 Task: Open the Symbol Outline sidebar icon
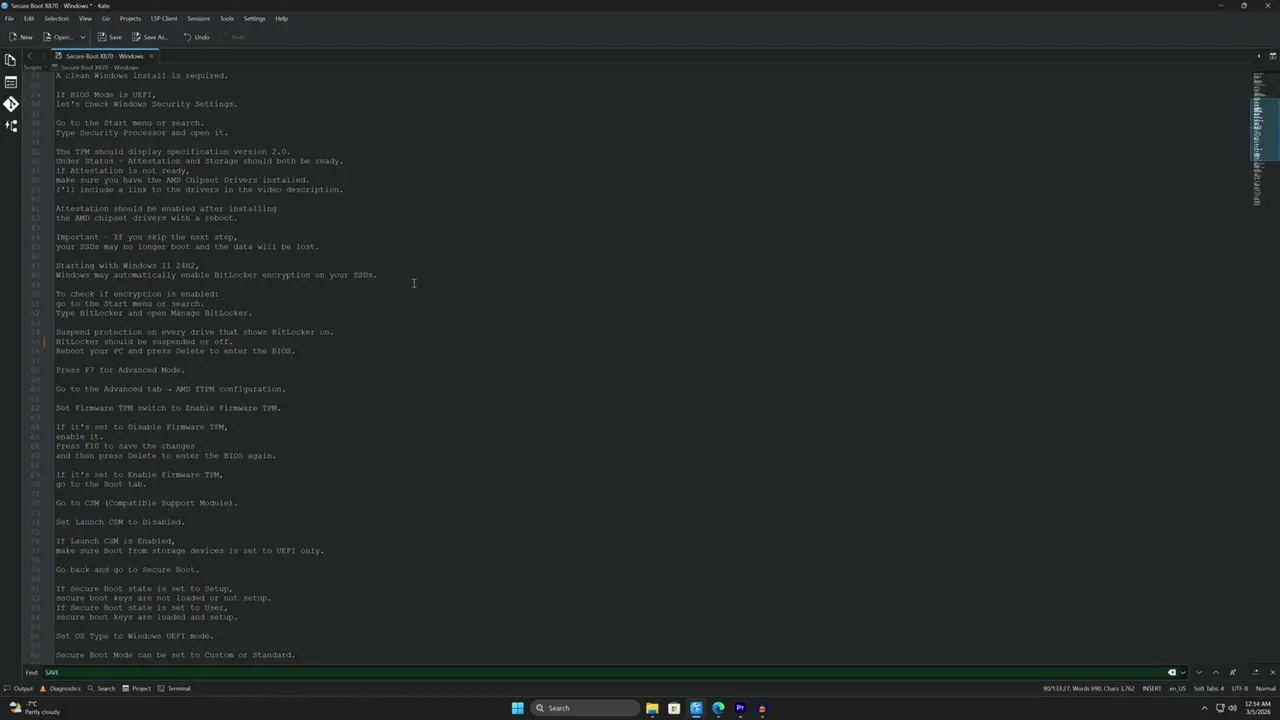11,126
